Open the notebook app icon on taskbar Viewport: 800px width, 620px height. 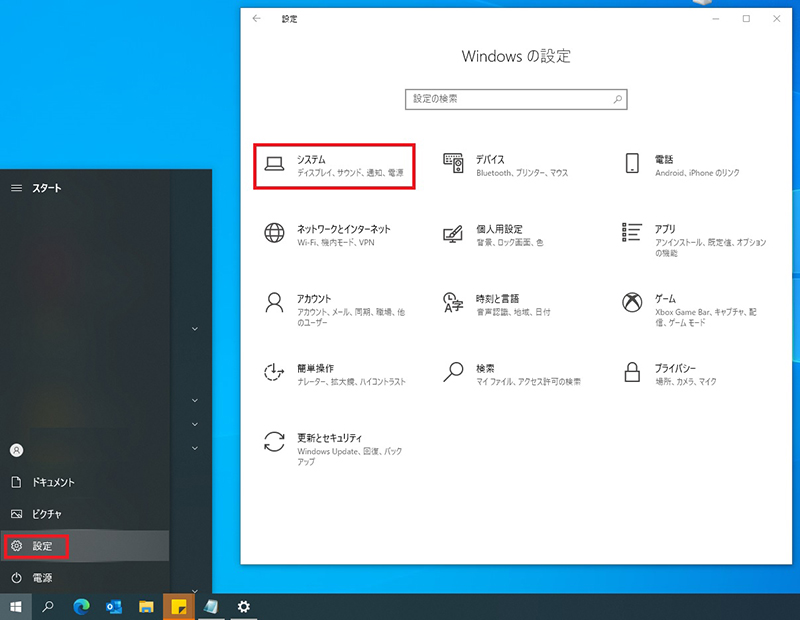point(211,607)
